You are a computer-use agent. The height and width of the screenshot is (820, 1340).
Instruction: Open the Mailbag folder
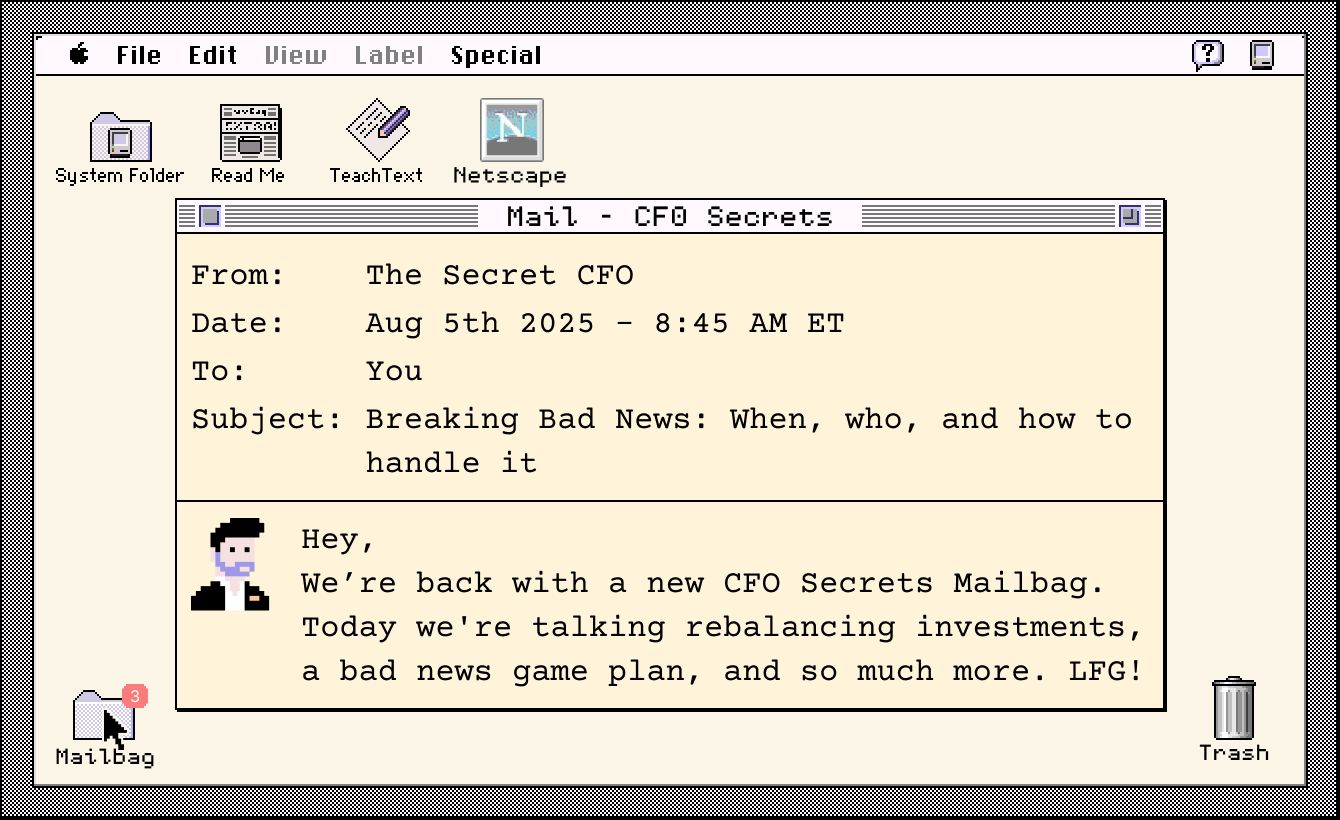pos(104,715)
